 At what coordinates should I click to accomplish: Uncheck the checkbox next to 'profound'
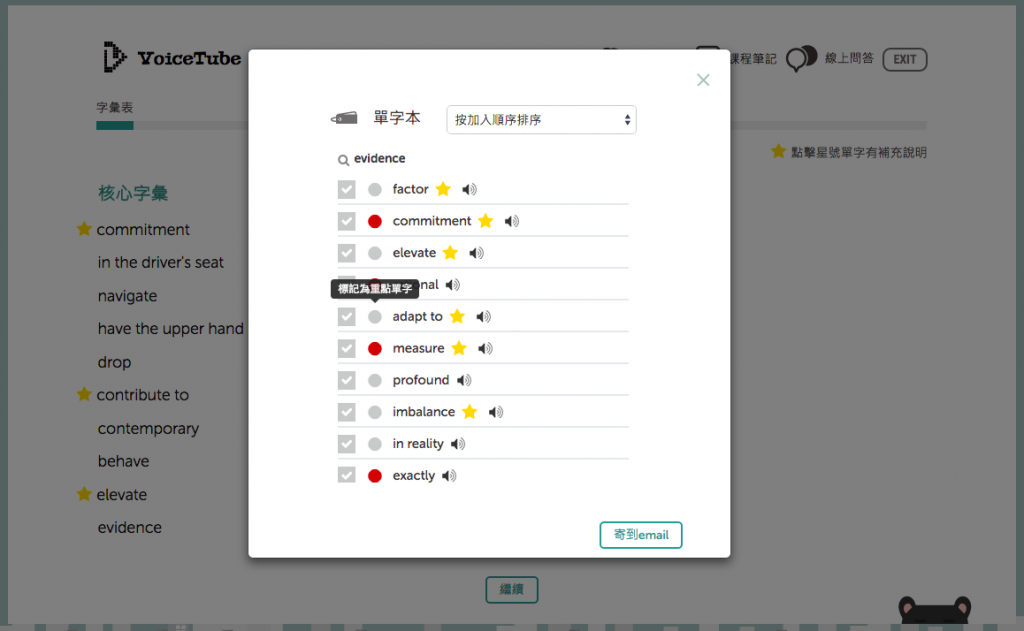(346, 380)
